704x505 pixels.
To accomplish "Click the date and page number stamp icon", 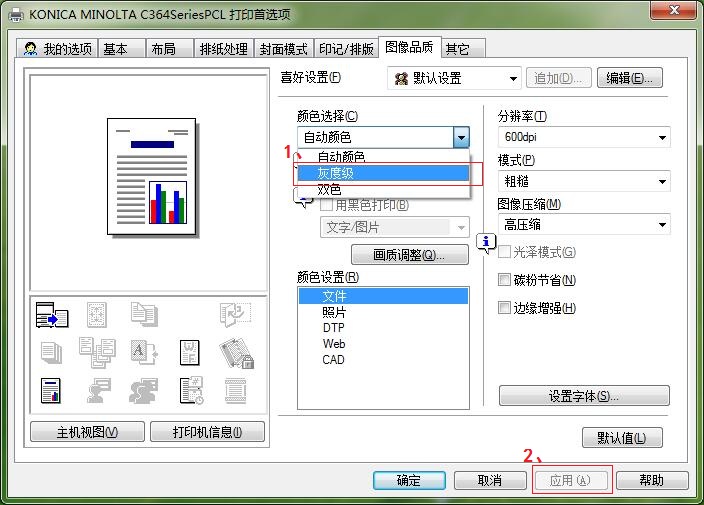I will point(189,390).
